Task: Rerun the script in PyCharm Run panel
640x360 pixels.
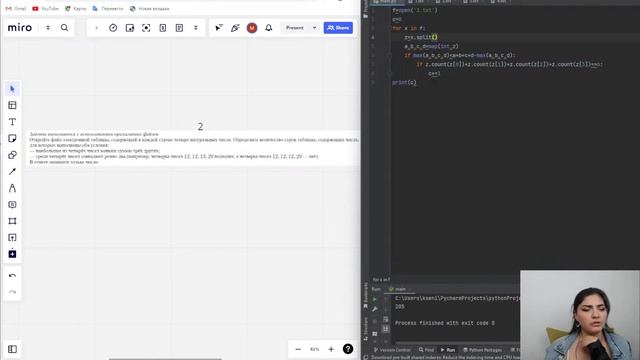Action: (x=375, y=299)
